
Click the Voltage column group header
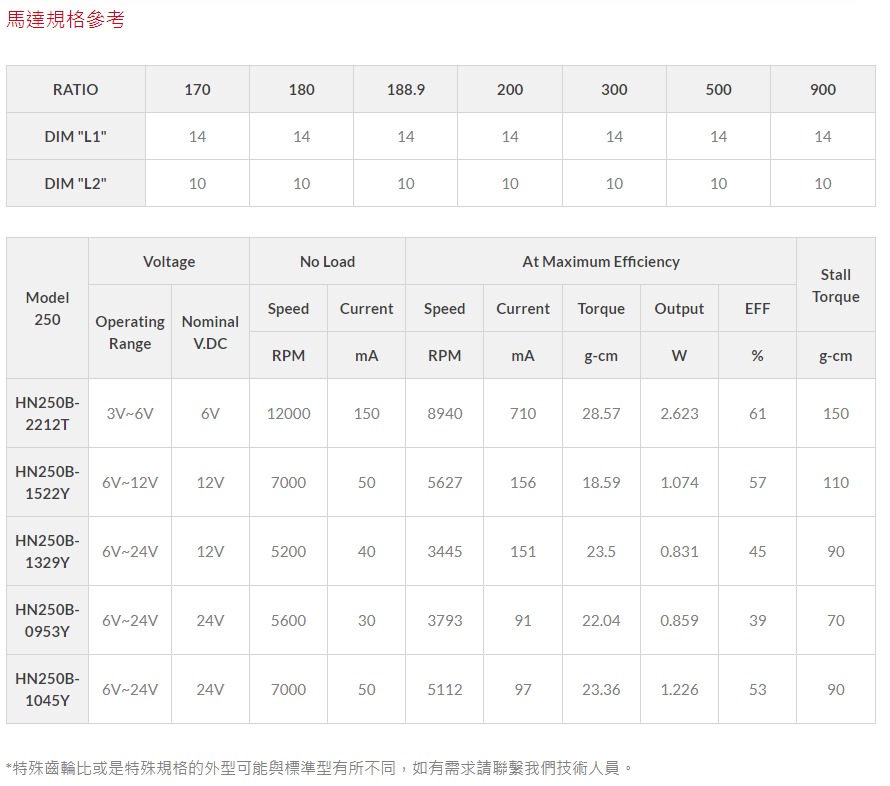(169, 262)
